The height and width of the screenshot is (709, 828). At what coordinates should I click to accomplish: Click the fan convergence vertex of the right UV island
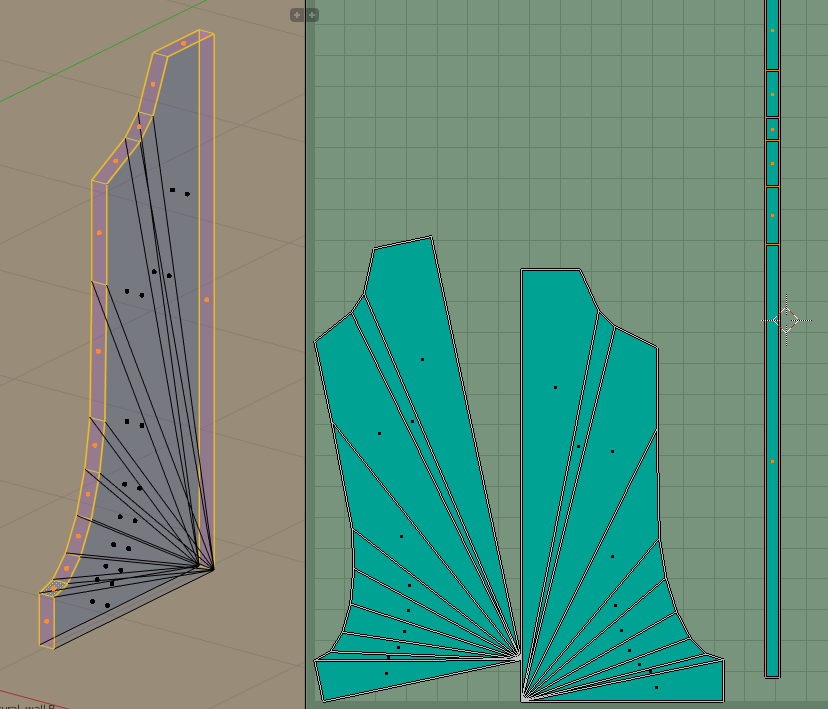point(524,698)
